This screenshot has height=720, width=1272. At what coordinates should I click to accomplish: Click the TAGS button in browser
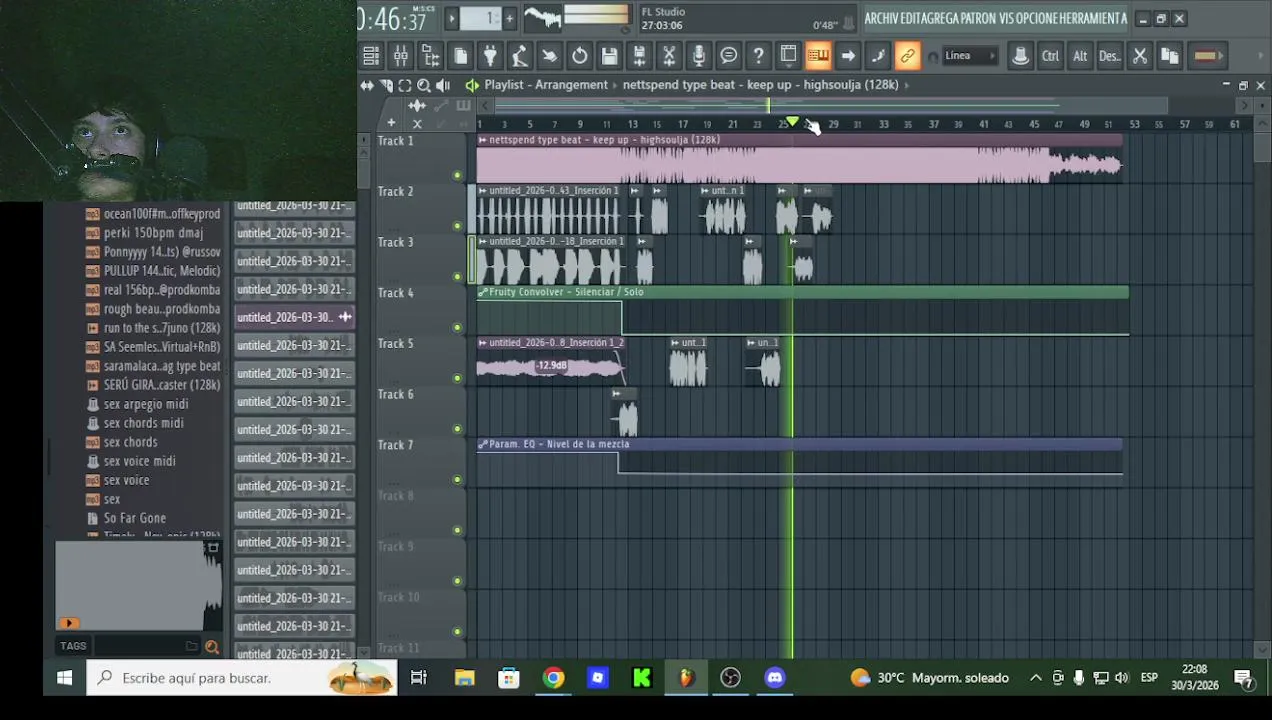click(x=73, y=646)
